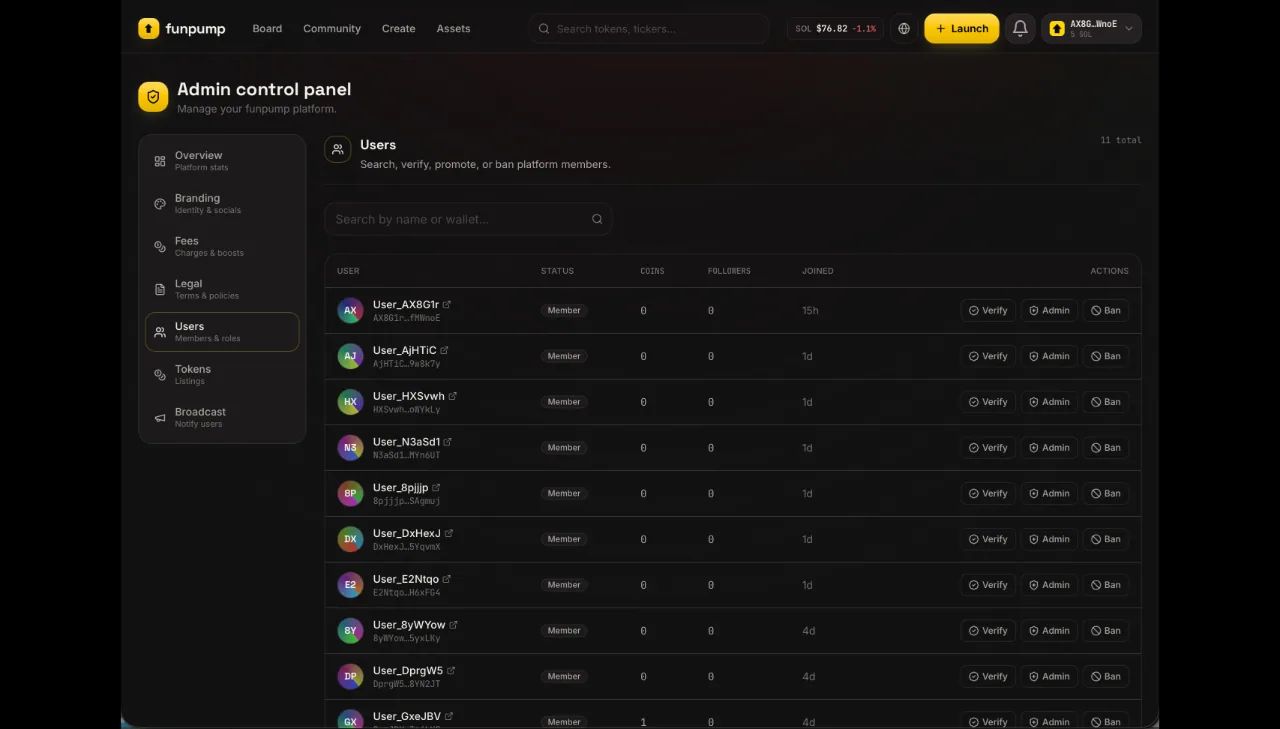
Task: Click the globe language icon
Action: coord(904,29)
